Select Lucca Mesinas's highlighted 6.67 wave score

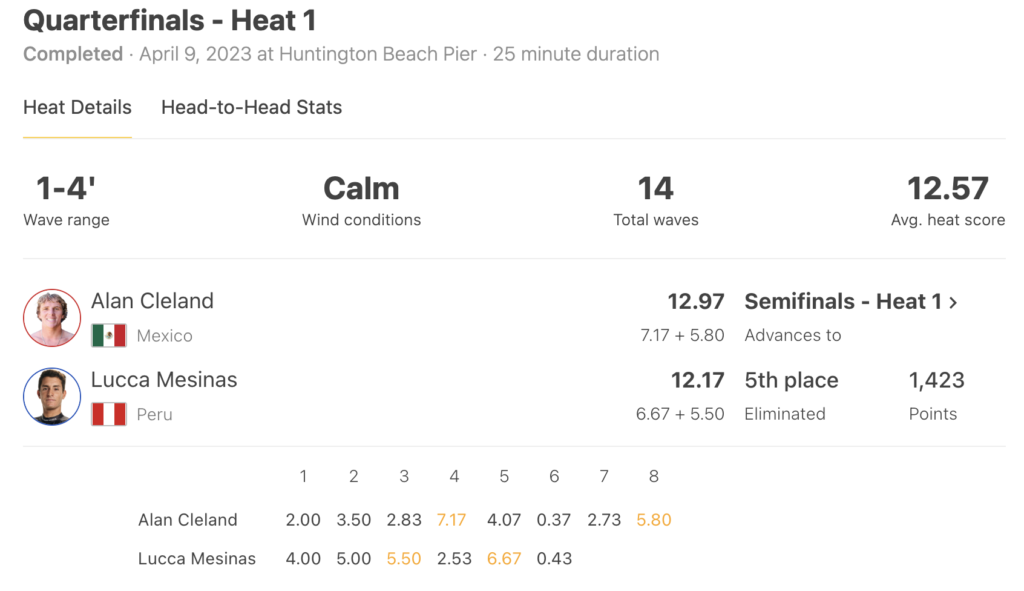coord(504,559)
